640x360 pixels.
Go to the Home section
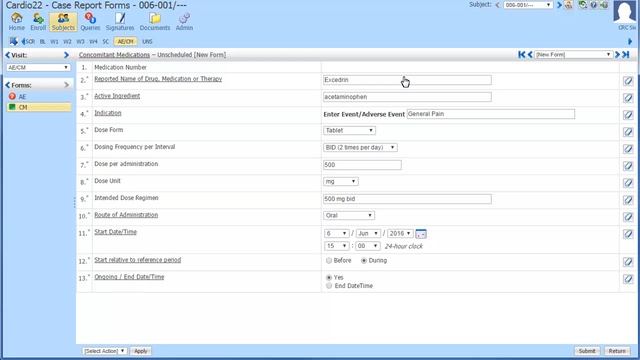[x=16, y=22]
